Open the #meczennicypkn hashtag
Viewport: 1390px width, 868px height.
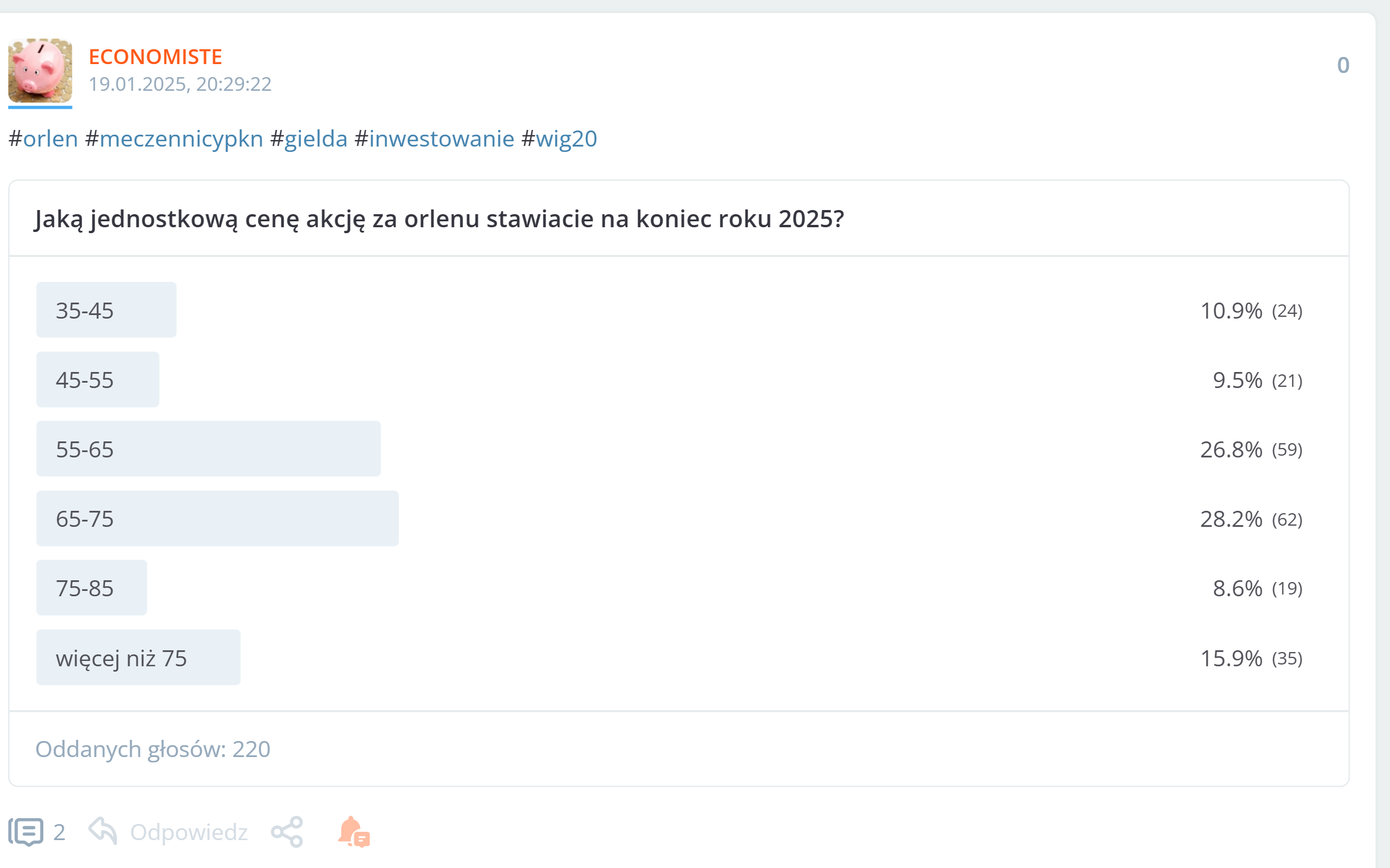(174, 139)
